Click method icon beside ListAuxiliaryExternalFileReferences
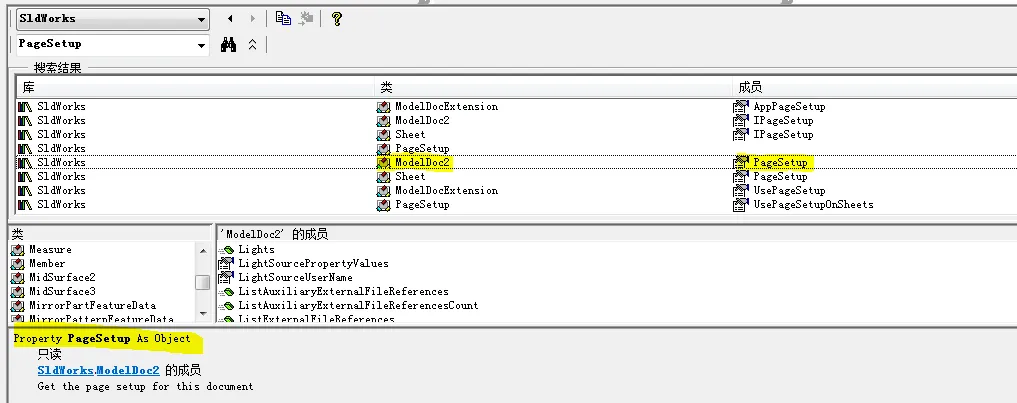This screenshot has width=1017, height=403. tap(226, 292)
